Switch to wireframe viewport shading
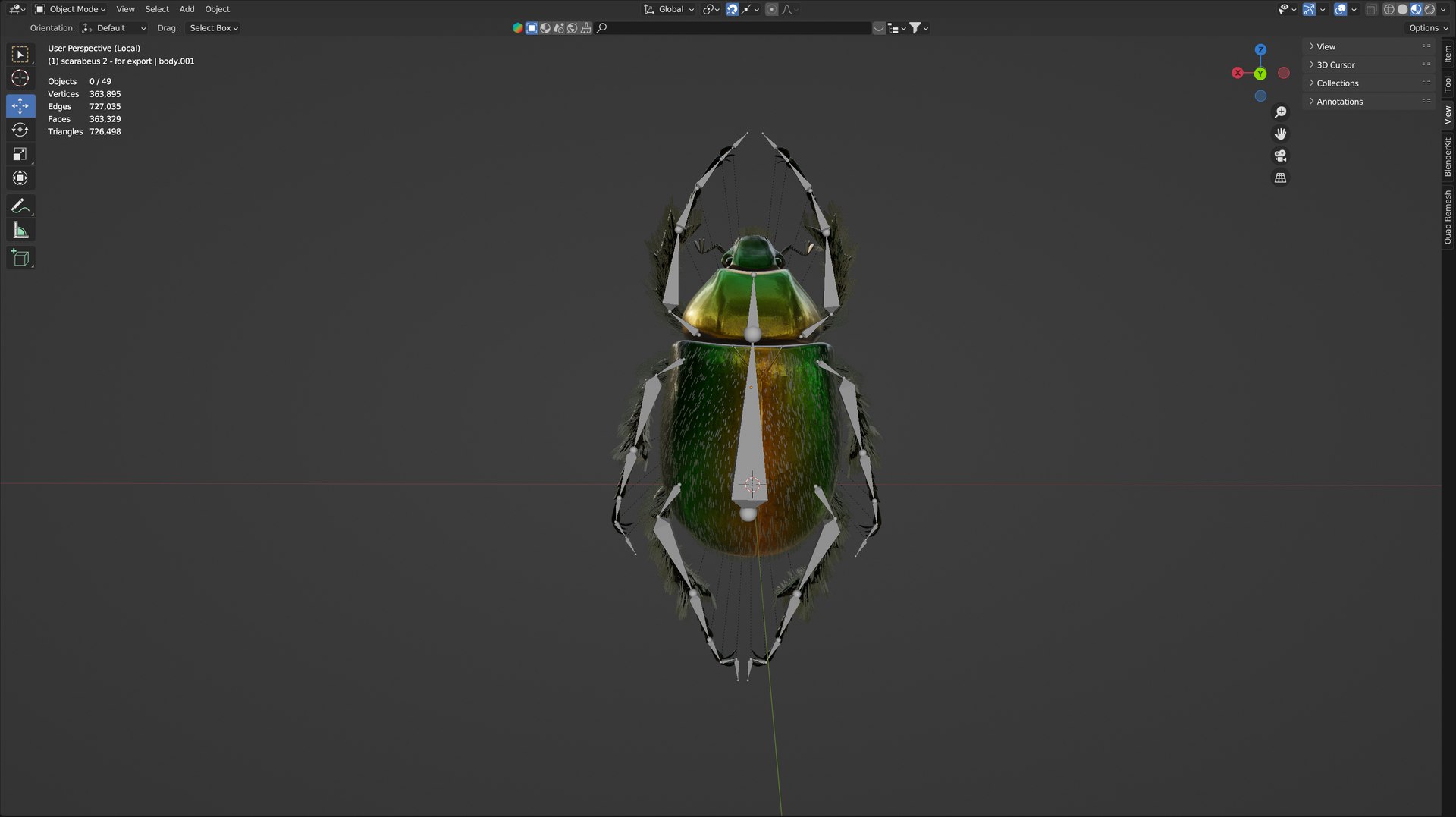Viewport: 1456px width, 817px height. pyautogui.click(x=1389, y=9)
